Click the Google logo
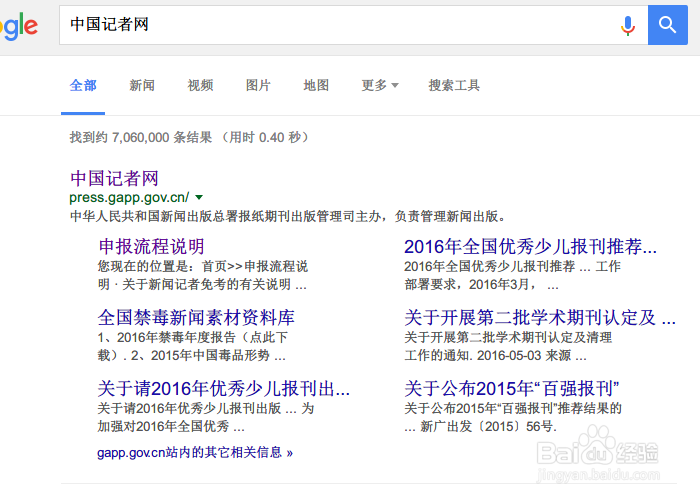700x500 pixels. 19,27
